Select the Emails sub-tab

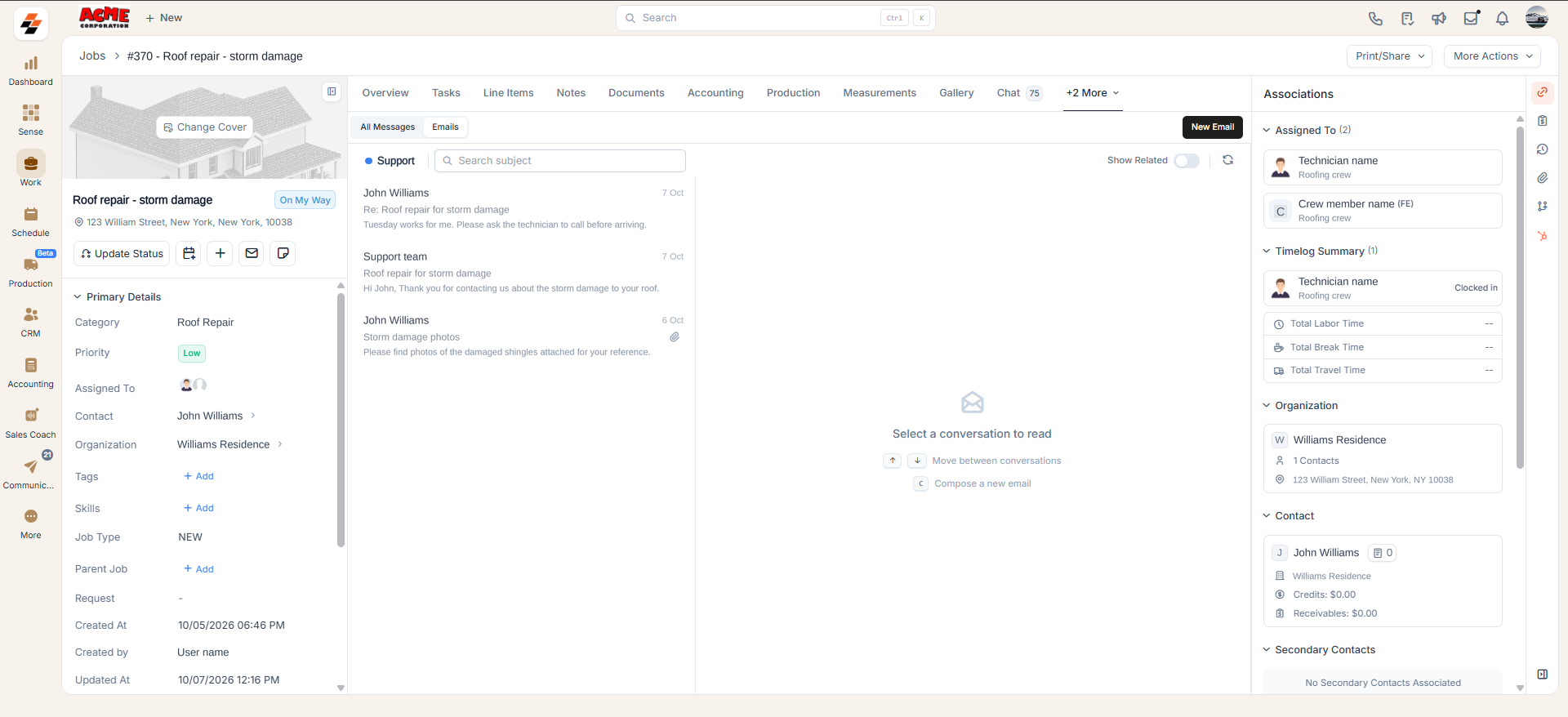(445, 127)
